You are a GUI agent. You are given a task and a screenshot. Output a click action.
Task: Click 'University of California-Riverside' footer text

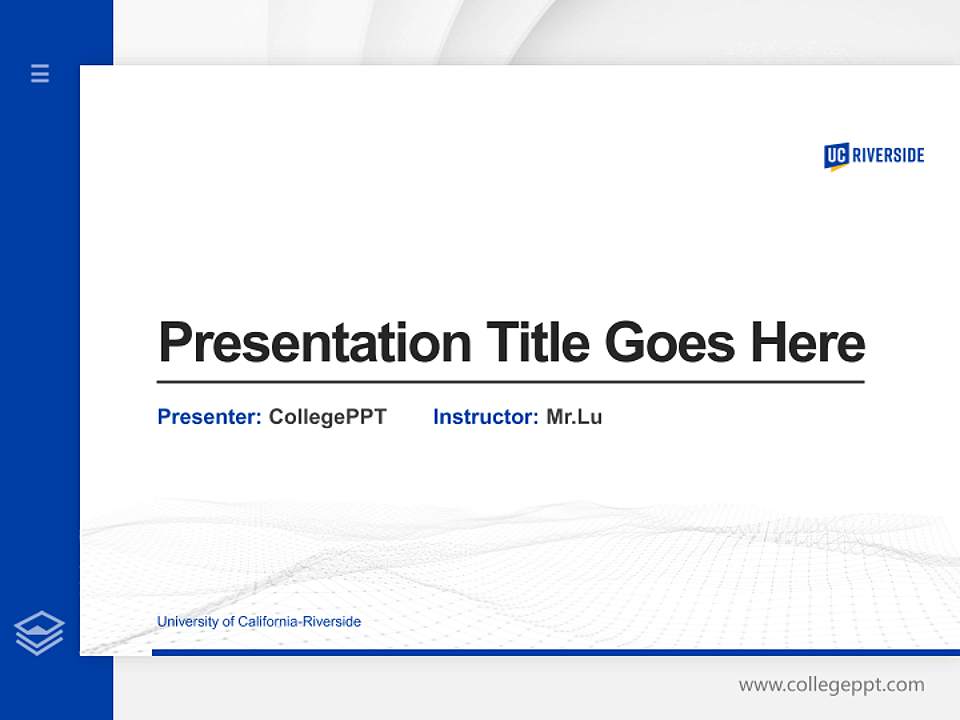pos(258,621)
